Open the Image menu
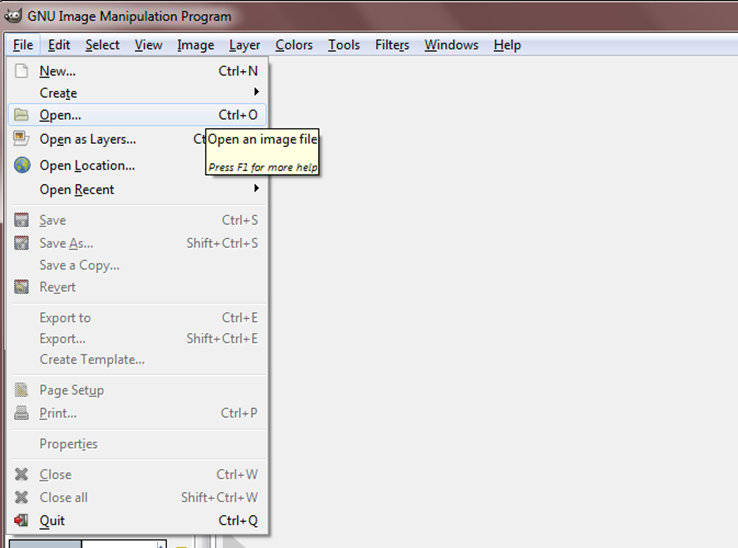This screenshot has height=548, width=738. point(195,45)
